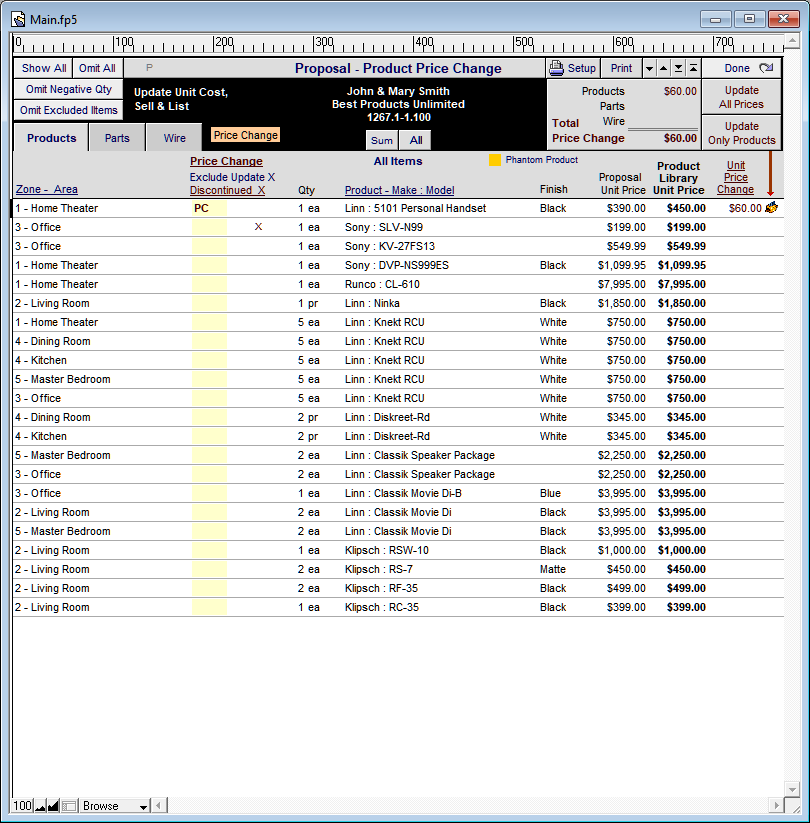Image resolution: width=810 pixels, height=823 pixels.
Task: Click the vertical scrollbar down arrow
Action: (x=792, y=789)
